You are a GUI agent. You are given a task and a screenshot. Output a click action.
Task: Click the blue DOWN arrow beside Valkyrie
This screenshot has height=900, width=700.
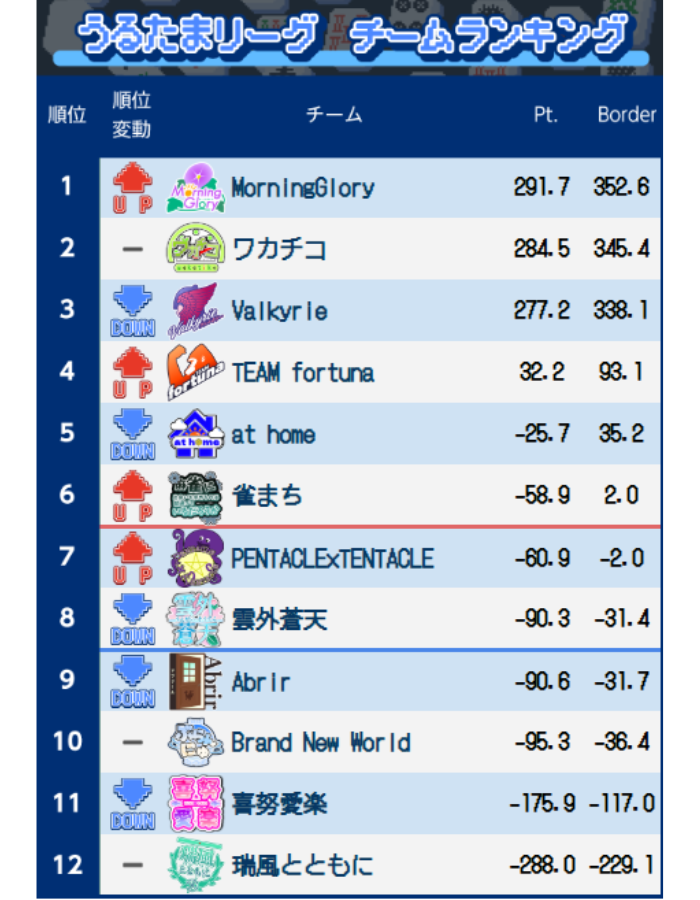[133, 311]
